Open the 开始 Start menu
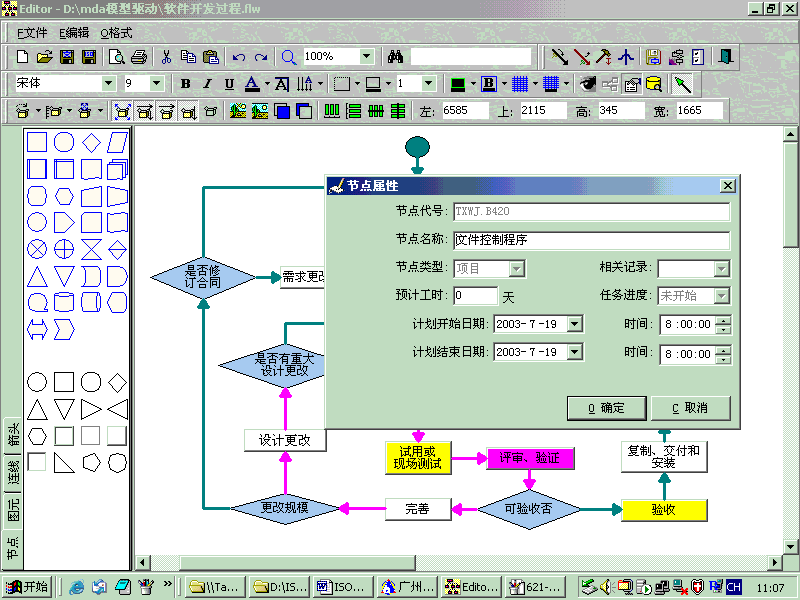Image resolution: width=800 pixels, height=600 pixels. point(27,587)
